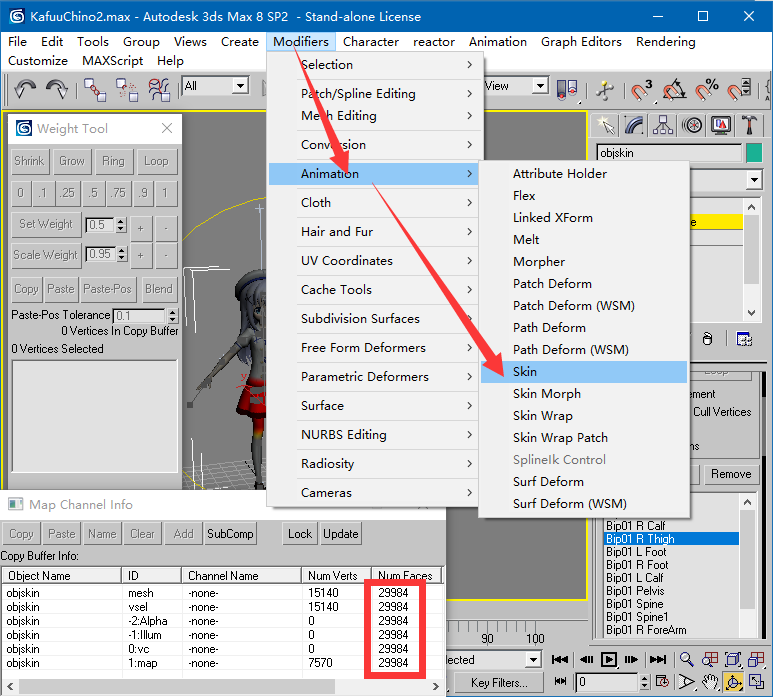The width and height of the screenshot is (773, 697).
Task: Toggle the Percent Snap icon
Action: point(707,91)
